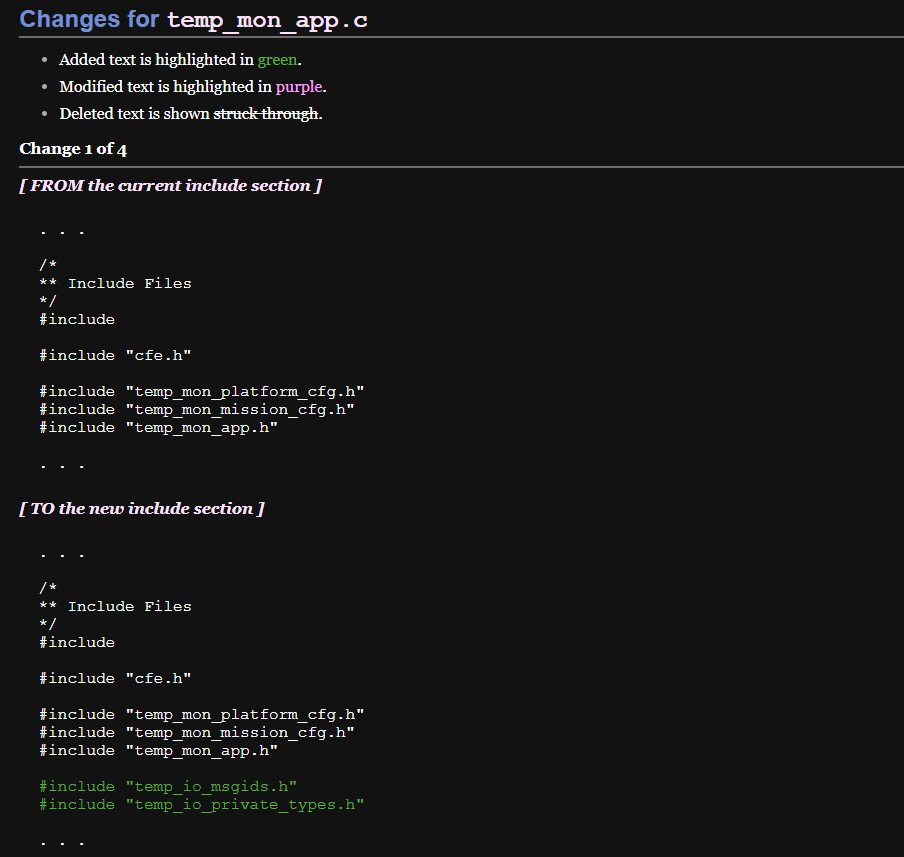Click the cfe.h include in the FROM section
The image size is (904, 857).
coord(115,356)
